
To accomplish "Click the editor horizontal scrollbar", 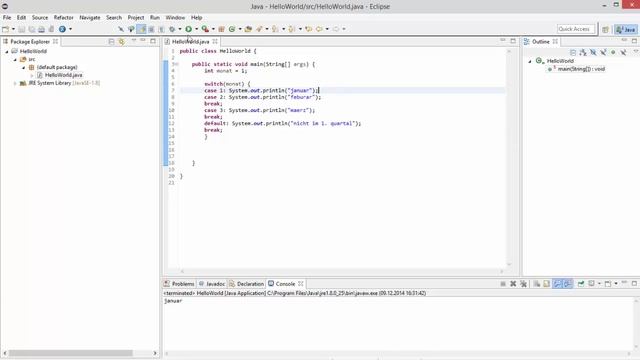I will 342,271.
